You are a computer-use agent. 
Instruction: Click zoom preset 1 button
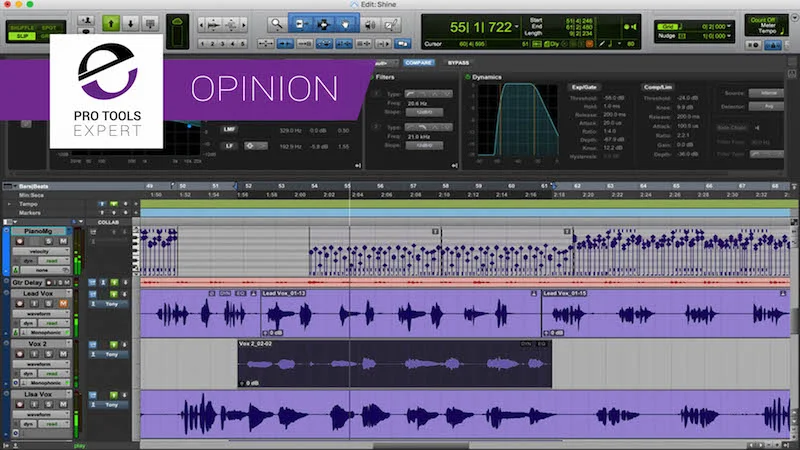[203, 44]
